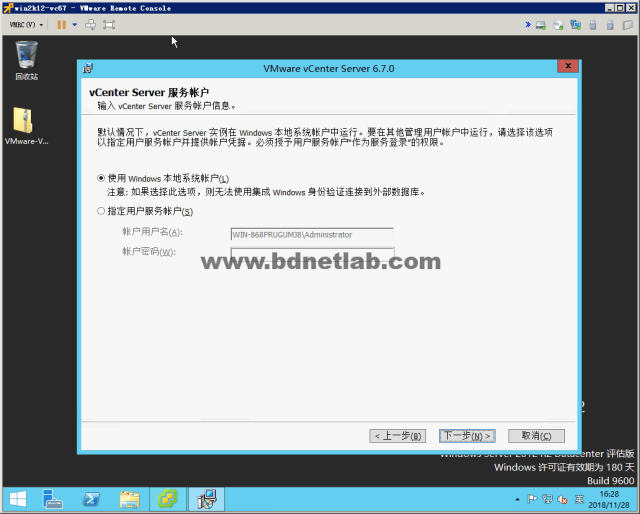640x514 pixels.
Task: Click the 下一步(N) next button
Action: pos(467,436)
